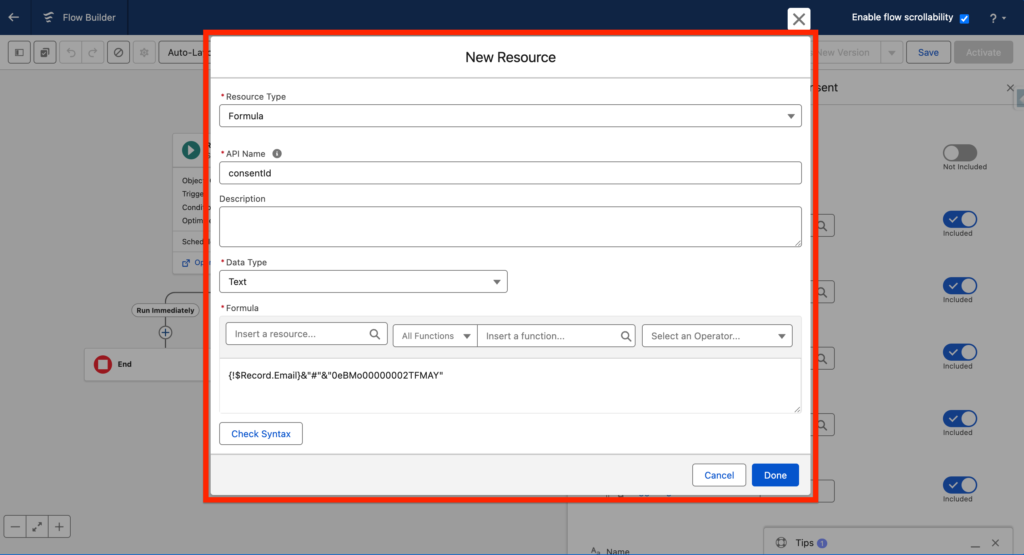Click the search icon in resource field
The height and width of the screenshot is (555, 1024).
(x=376, y=335)
